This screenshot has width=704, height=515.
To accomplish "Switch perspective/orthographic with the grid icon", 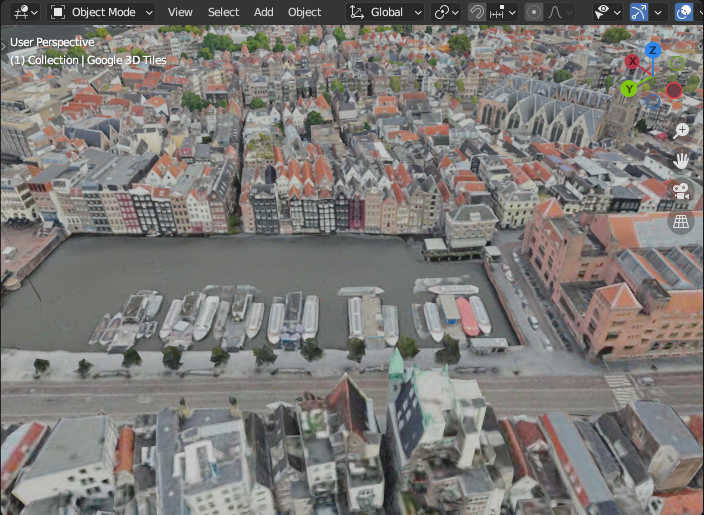I will pyautogui.click(x=681, y=221).
